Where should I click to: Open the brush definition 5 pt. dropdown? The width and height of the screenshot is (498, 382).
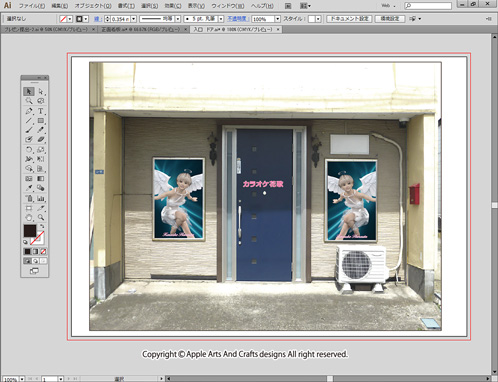click(x=221, y=19)
